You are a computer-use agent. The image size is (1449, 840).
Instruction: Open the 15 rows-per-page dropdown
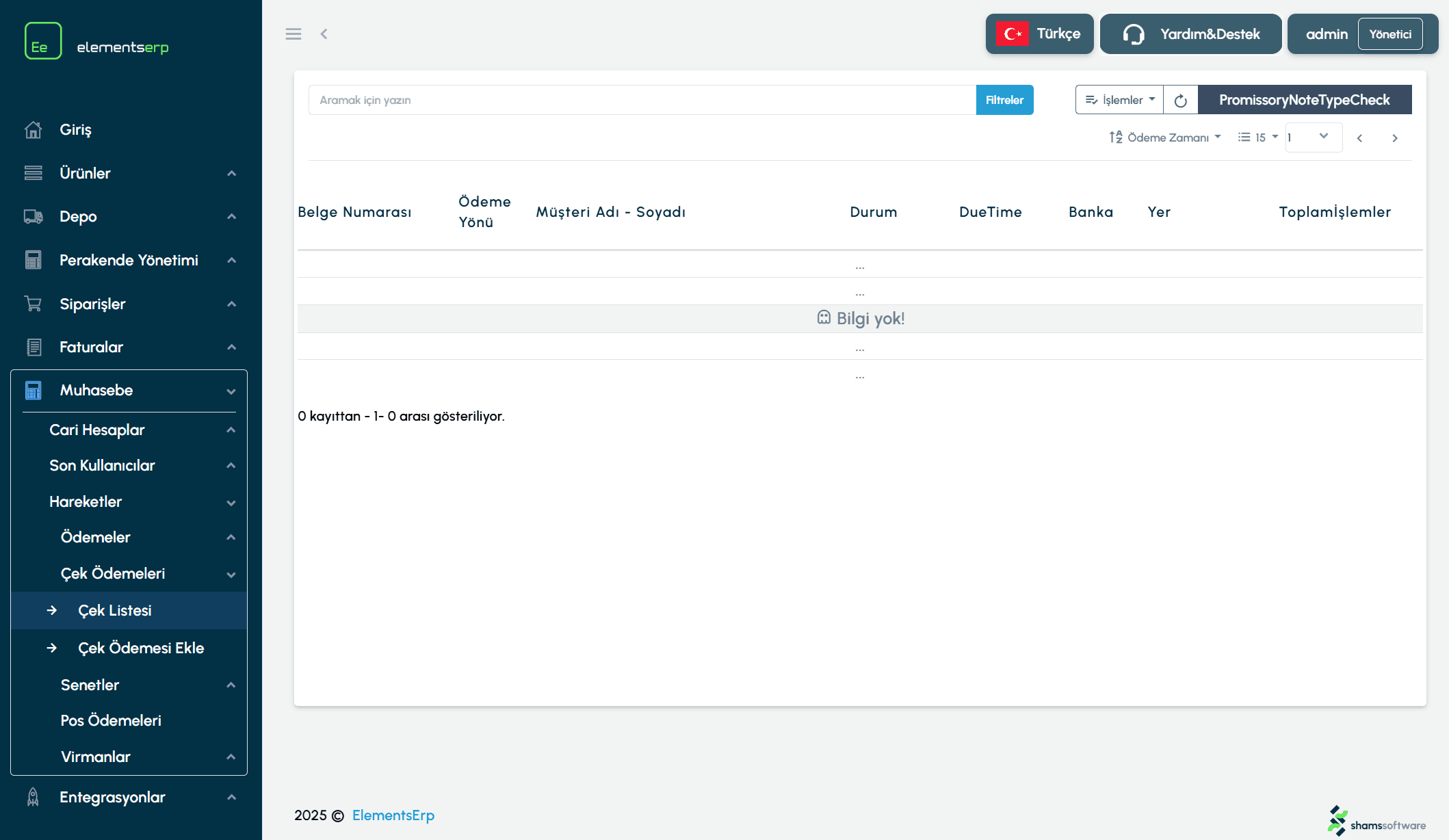click(1258, 137)
